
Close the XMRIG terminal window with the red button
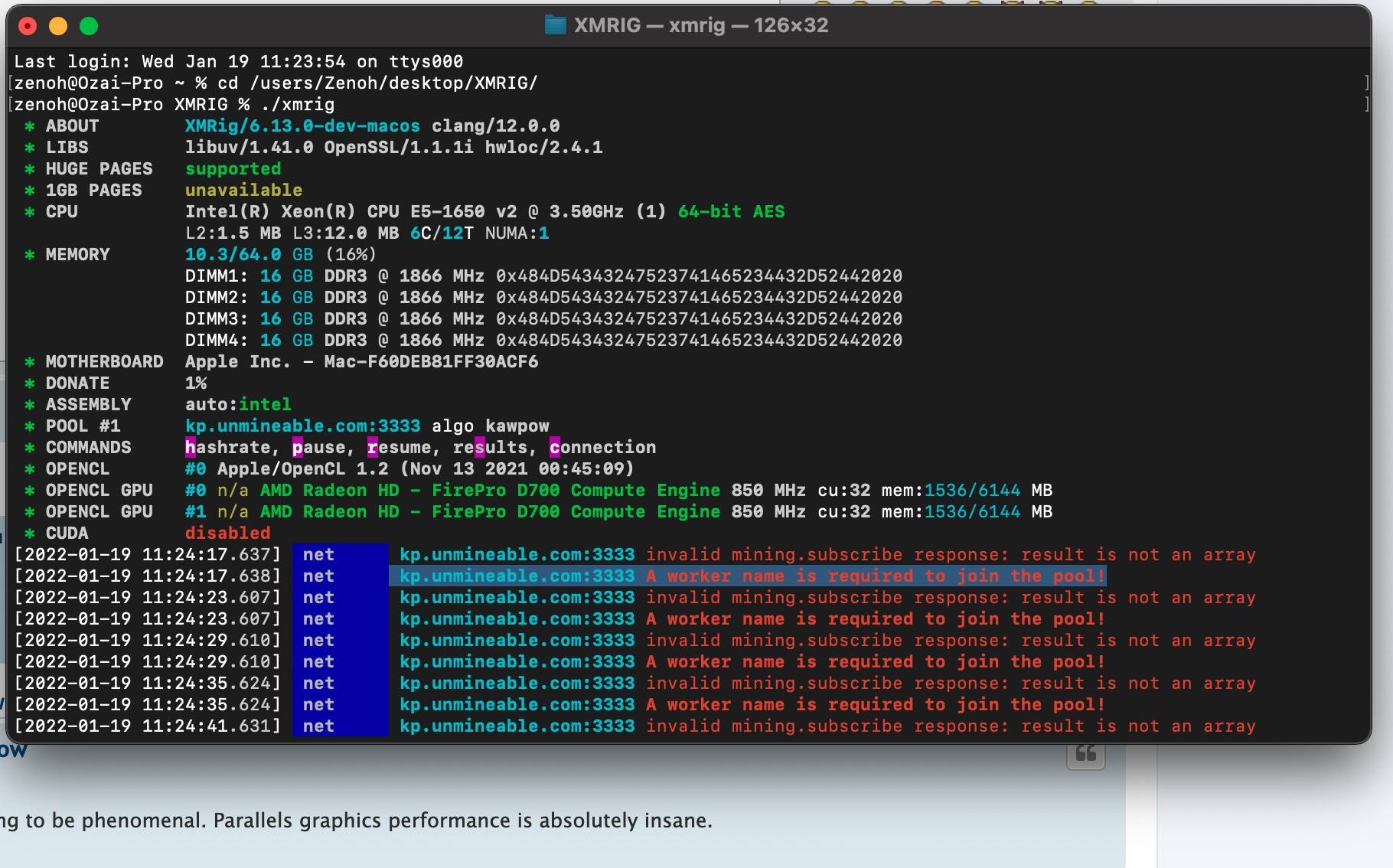28,26
